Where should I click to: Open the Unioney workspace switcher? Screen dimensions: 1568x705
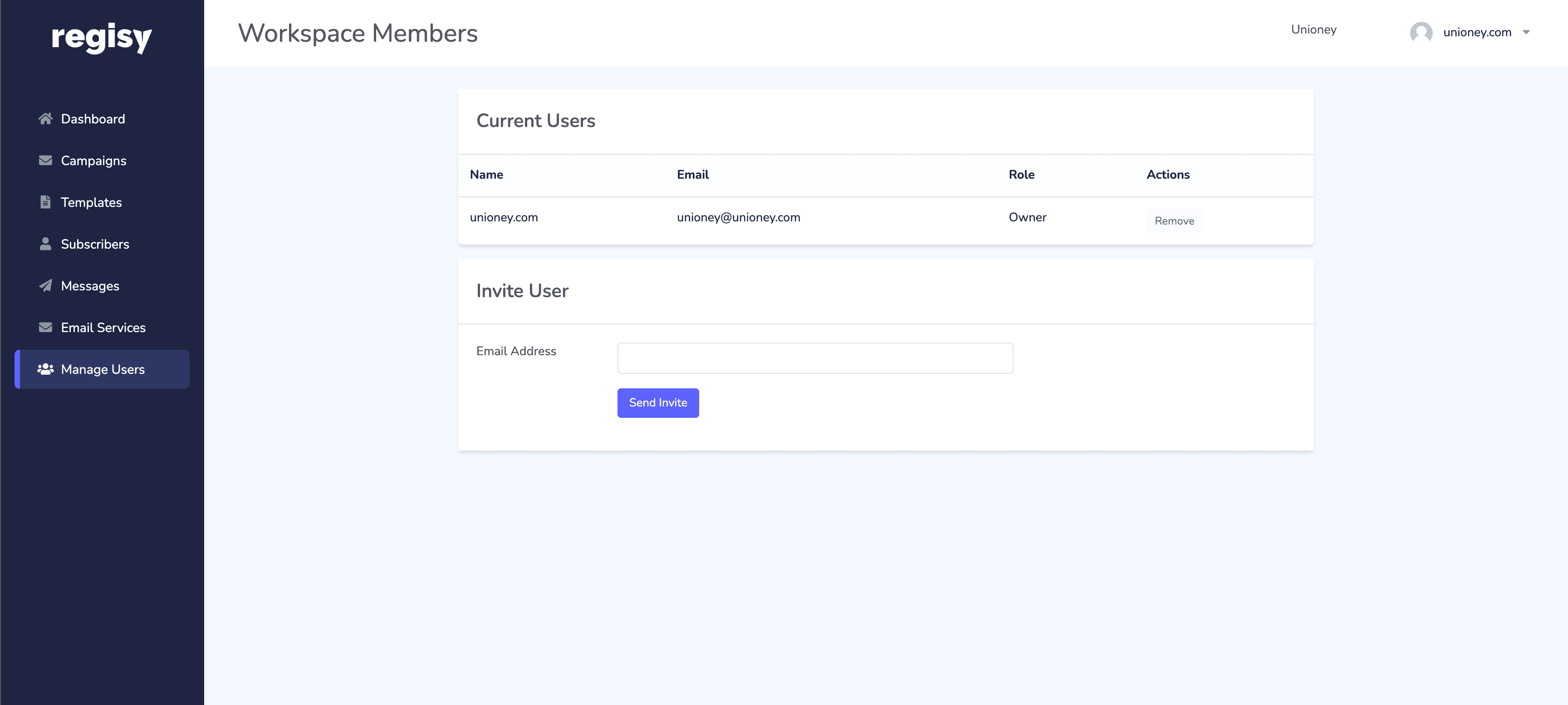point(1313,30)
